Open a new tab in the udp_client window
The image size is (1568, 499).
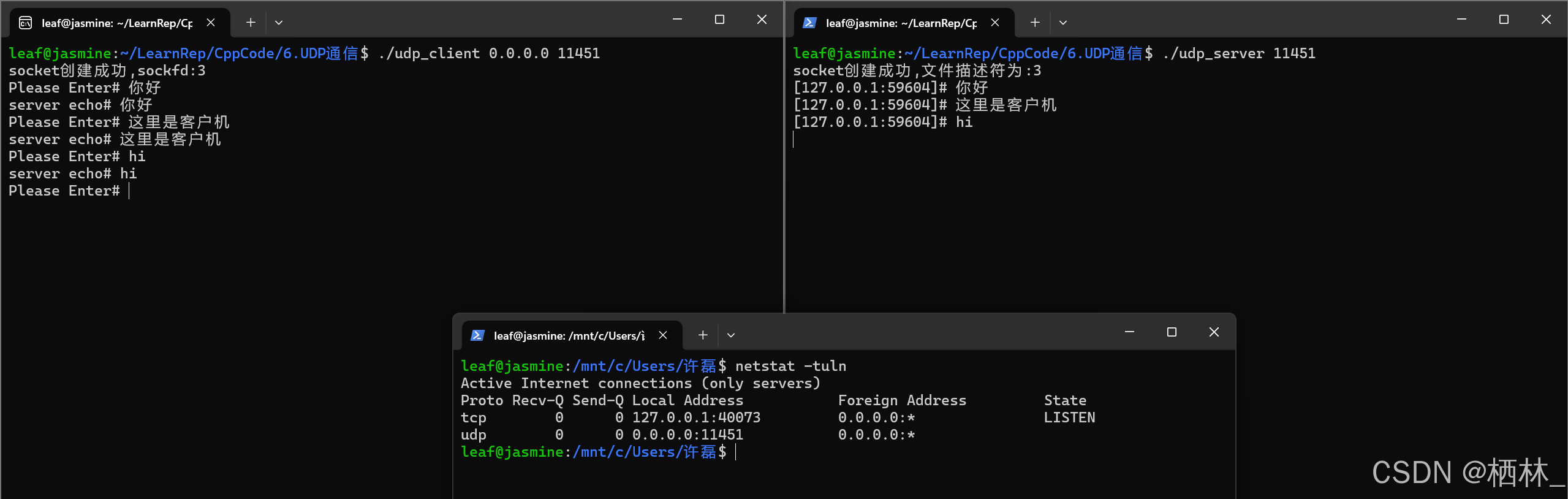pos(251,23)
